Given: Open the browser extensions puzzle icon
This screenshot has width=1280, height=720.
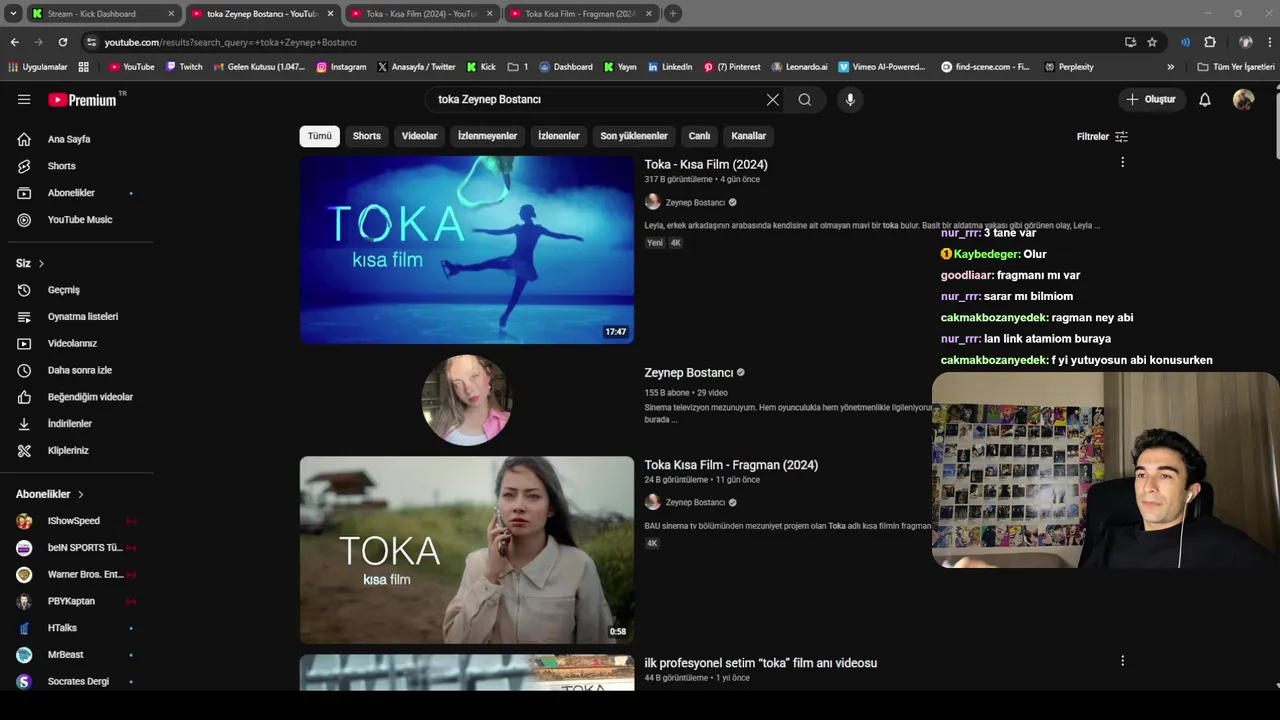Looking at the screenshot, I should tap(1210, 42).
